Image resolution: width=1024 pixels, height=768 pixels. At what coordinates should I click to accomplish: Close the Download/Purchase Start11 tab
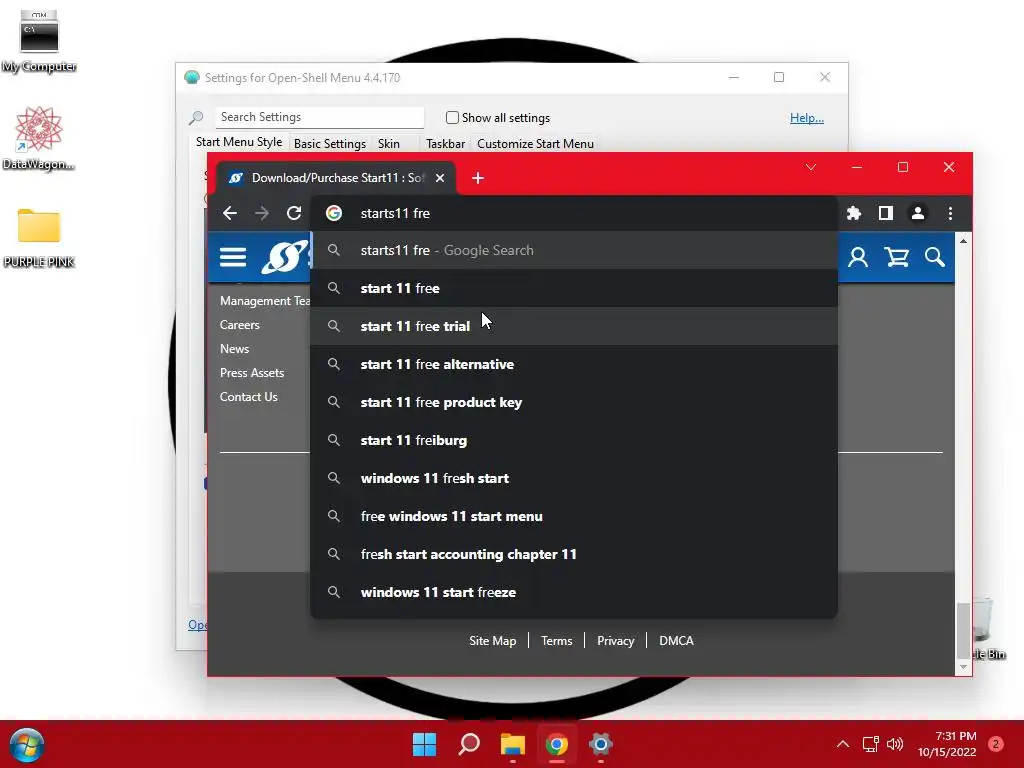tap(440, 178)
